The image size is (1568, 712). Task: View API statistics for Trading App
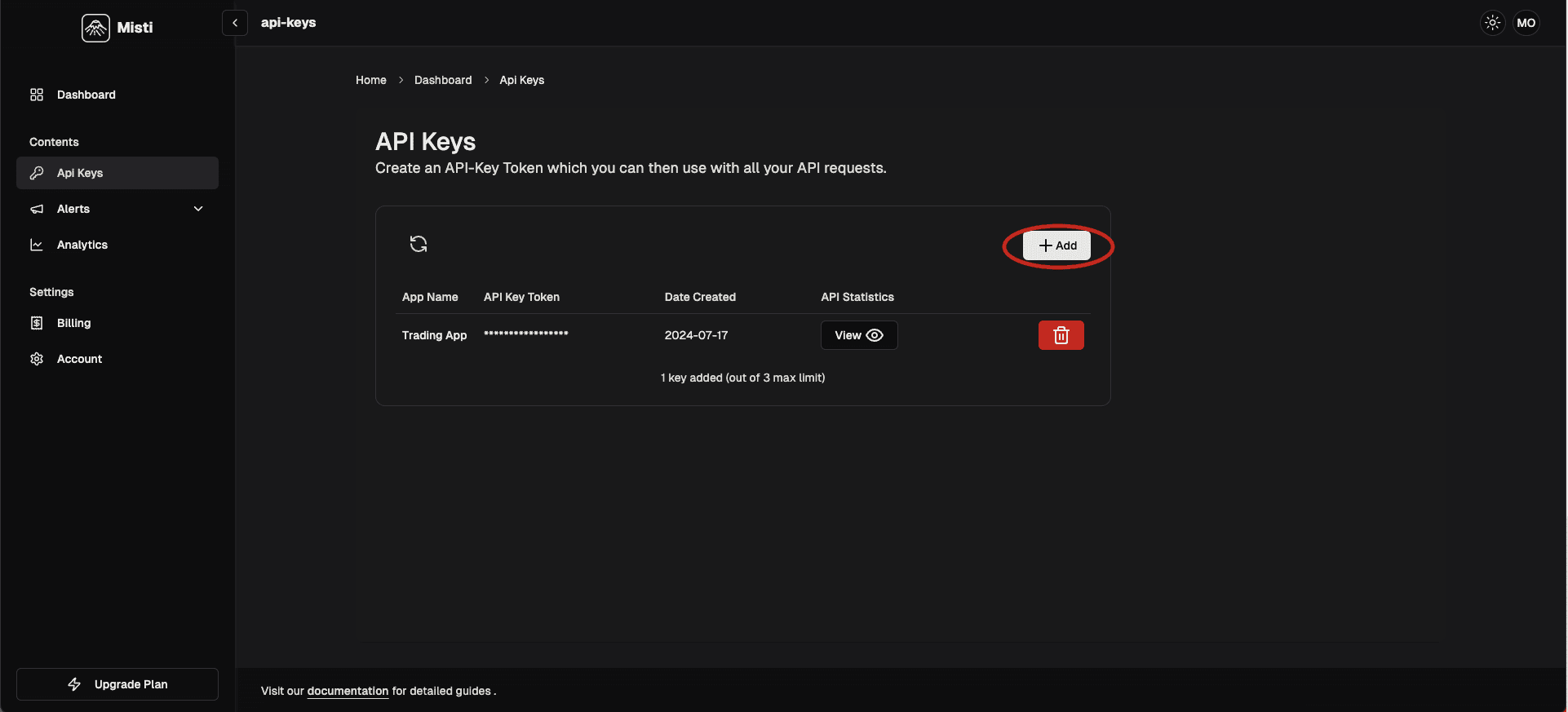click(x=858, y=335)
